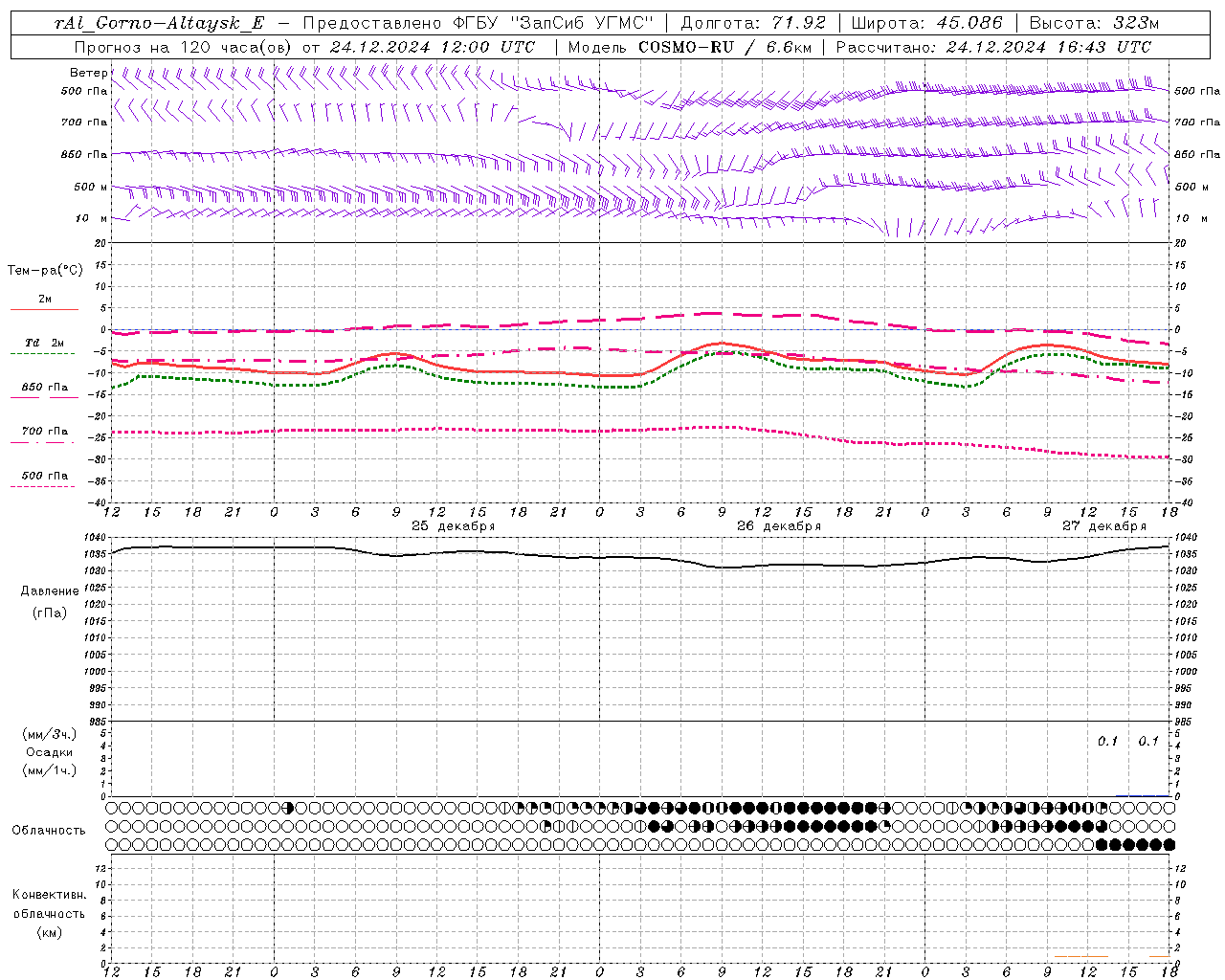Click the Облачность cloud cover label
This screenshot has height=980, width=1225.
pos(49,831)
